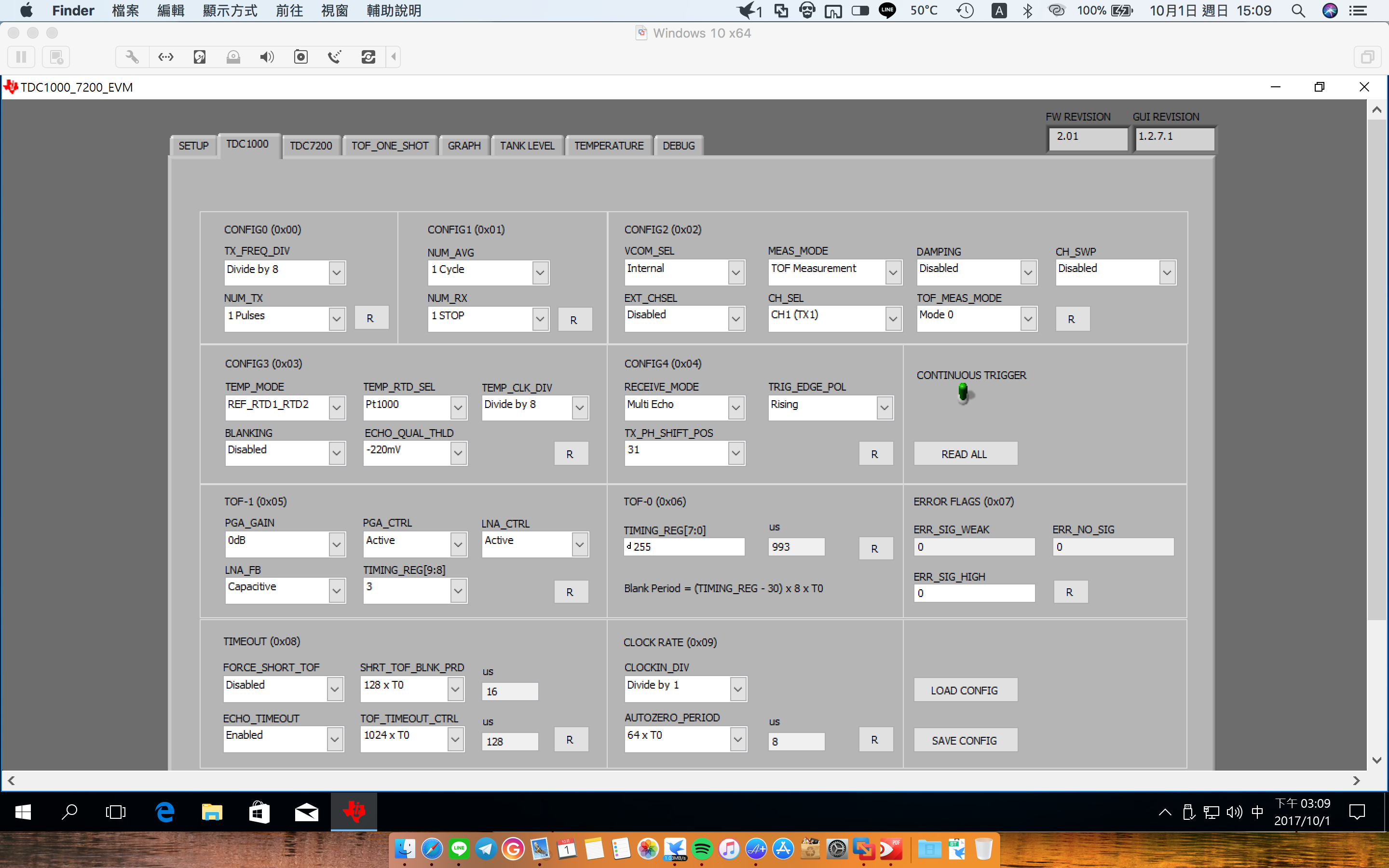1389x868 pixels.
Task: Switch to the TDC7200 tab
Action: click(311, 146)
